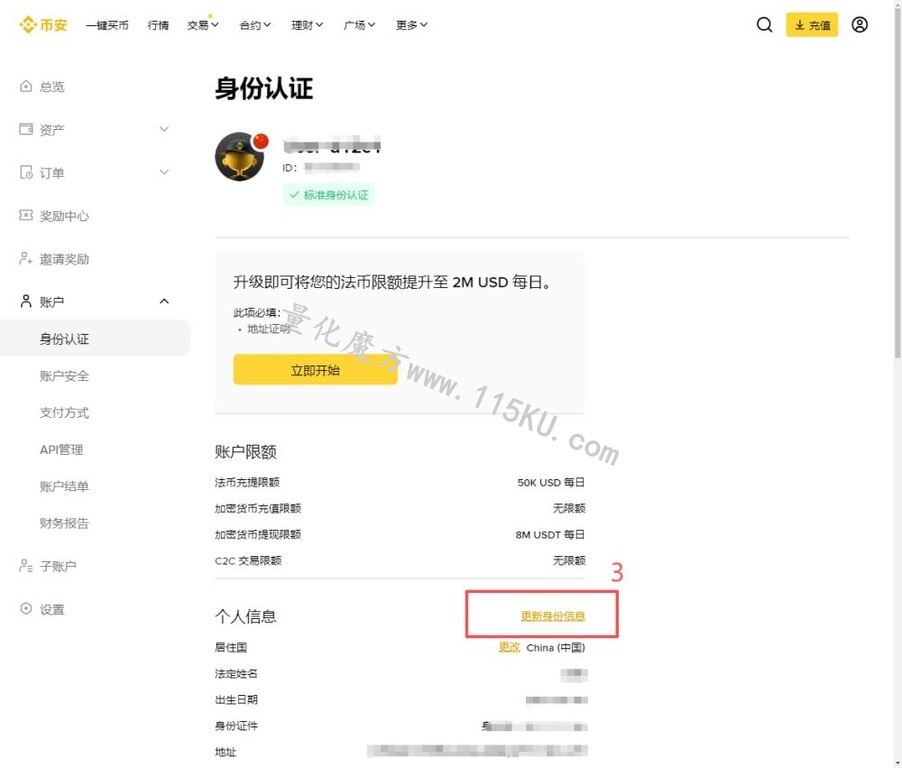This screenshot has width=902, height=768.
Task: Click the 立即开始 button
Action: pos(315,370)
